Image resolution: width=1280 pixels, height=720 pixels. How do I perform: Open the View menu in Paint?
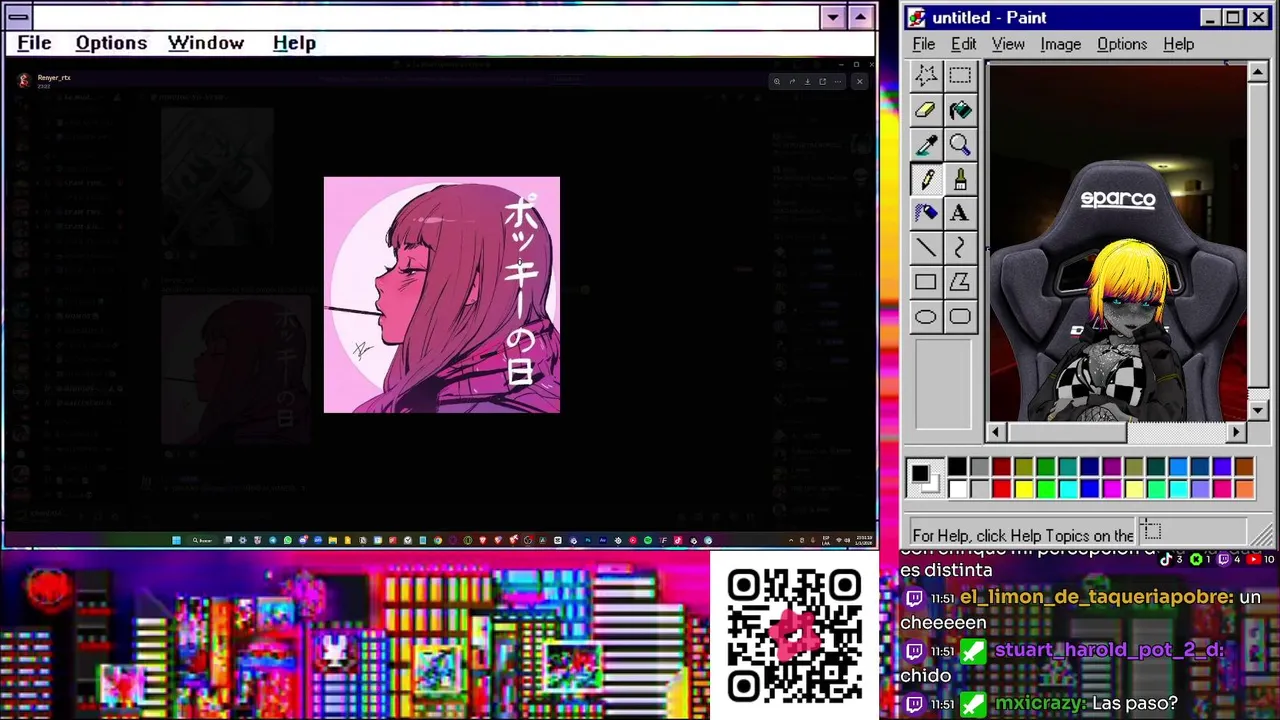point(1008,44)
